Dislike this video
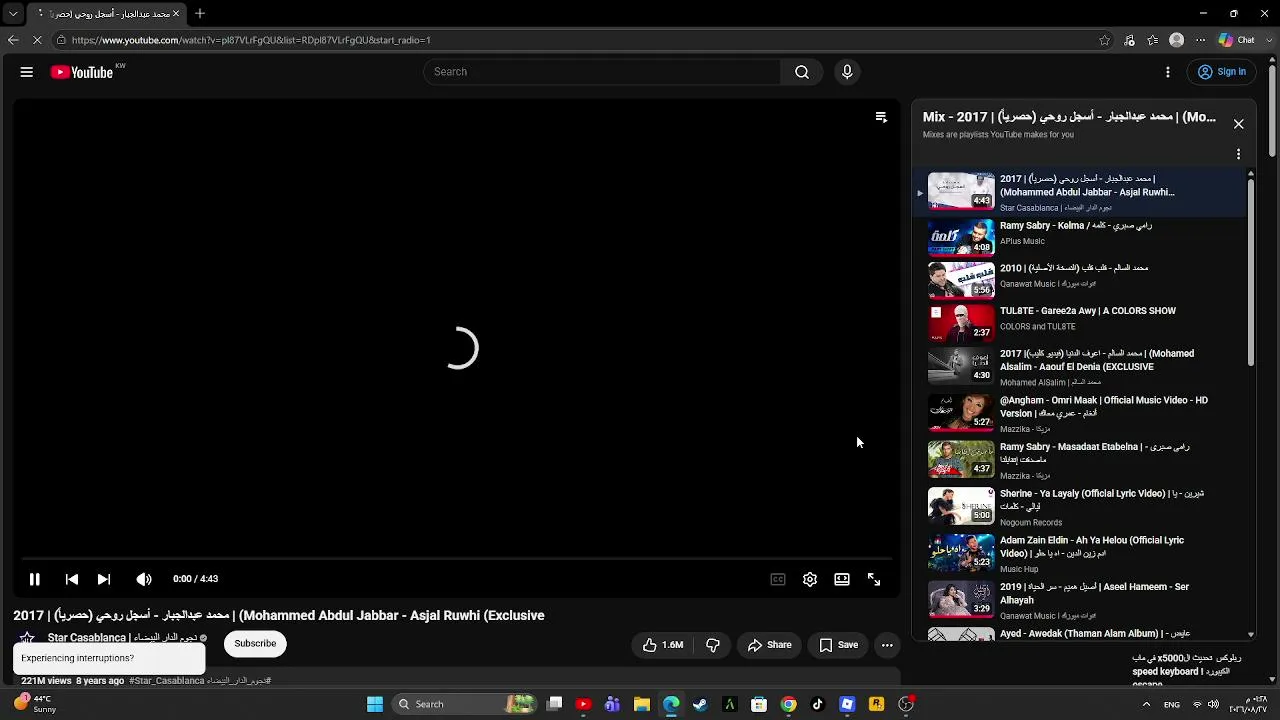Image resolution: width=1280 pixels, height=720 pixels. 713,645
